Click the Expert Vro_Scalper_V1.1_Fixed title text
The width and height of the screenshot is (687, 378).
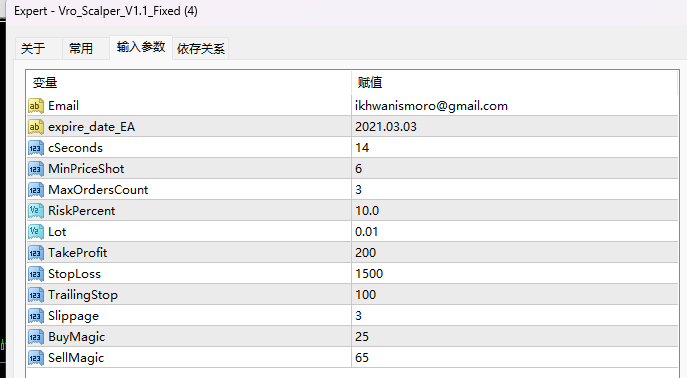click(106, 11)
